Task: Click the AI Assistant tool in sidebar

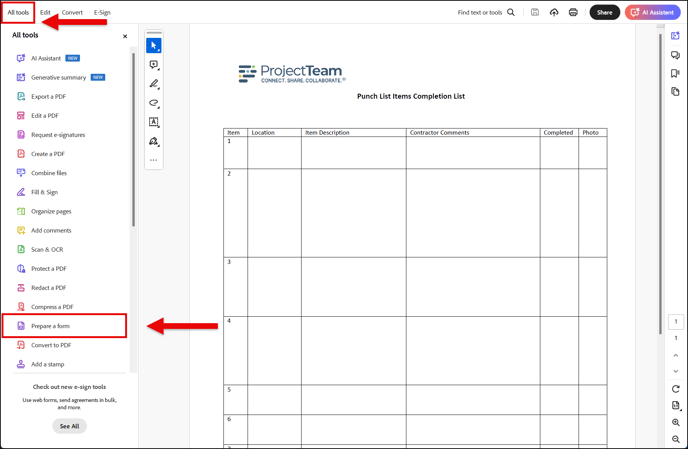Action: click(x=48, y=58)
